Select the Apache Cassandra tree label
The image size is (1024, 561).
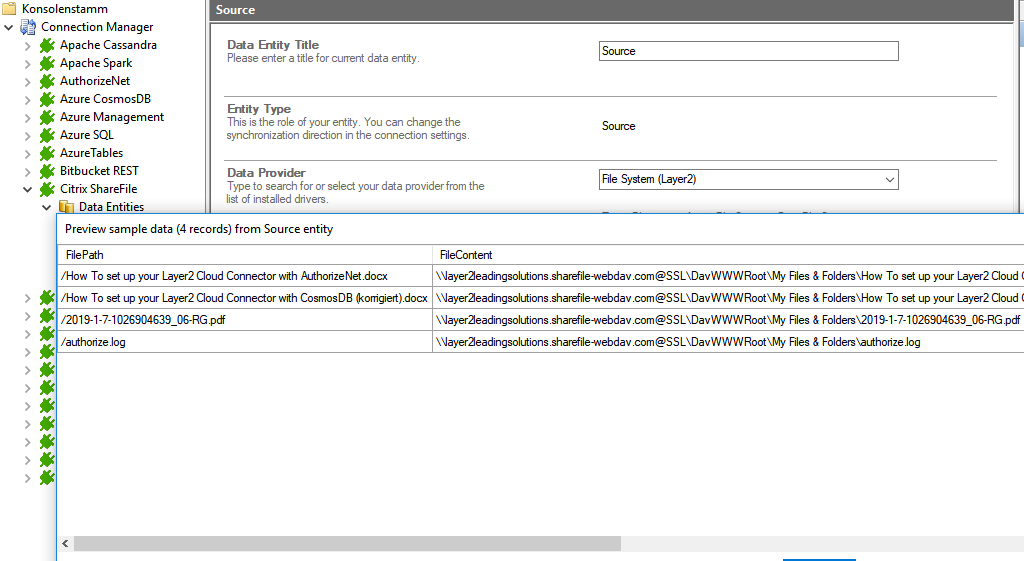pyautogui.click(x=108, y=45)
